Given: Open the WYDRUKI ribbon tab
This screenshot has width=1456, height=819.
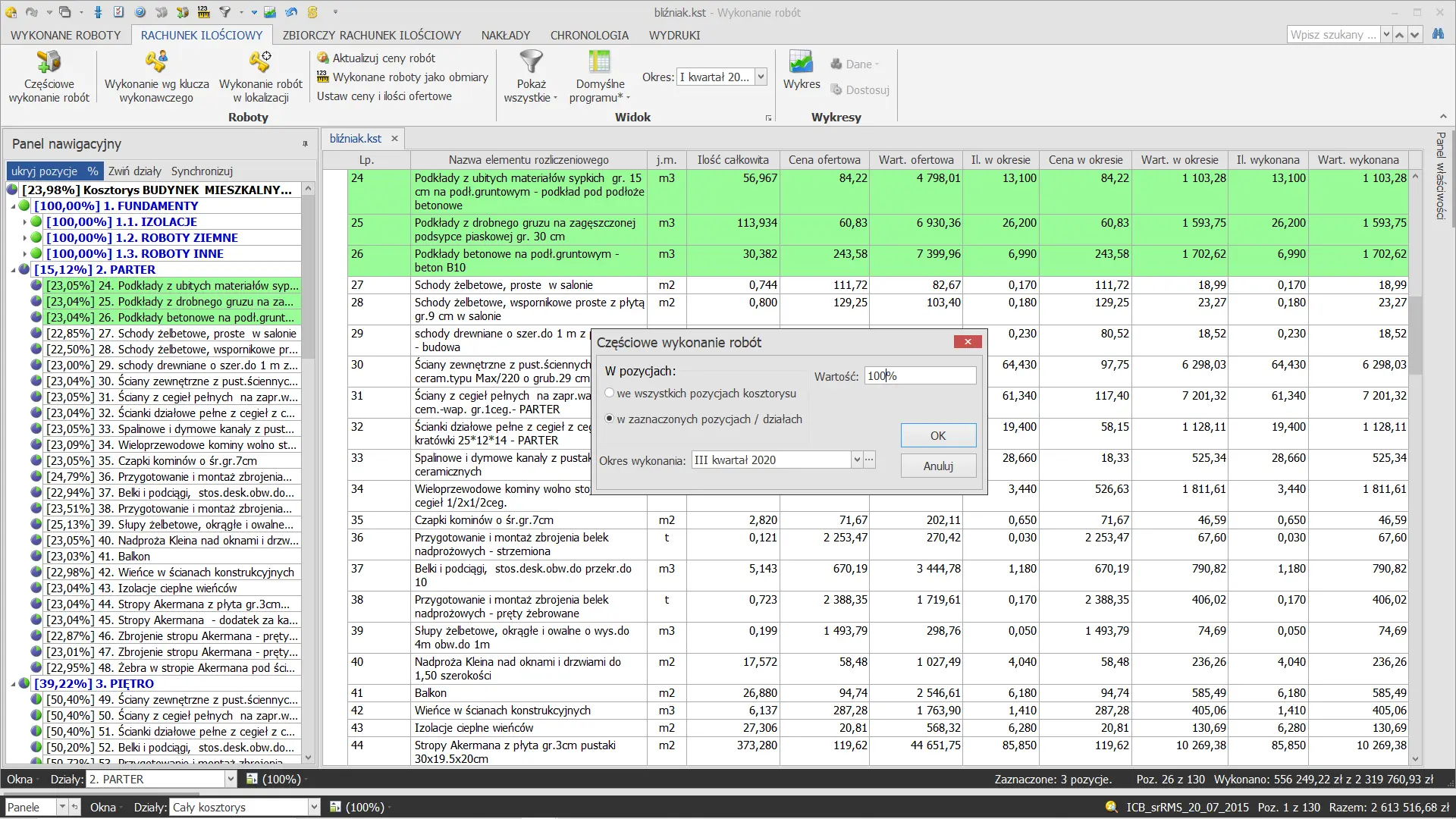Looking at the screenshot, I should pos(674,35).
